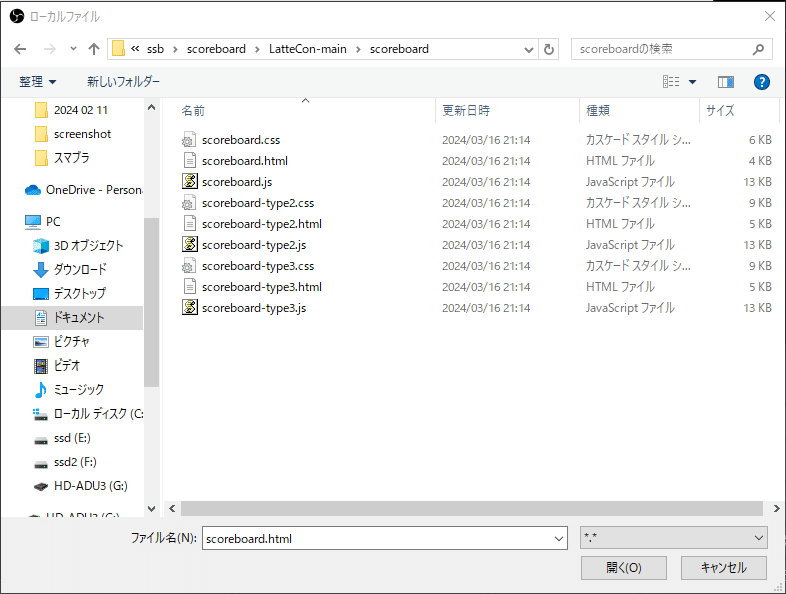This screenshot has height=594, width=786.
Task: Click the search magnifier icon
Action: pyautogui.click(x=758, y=49)
